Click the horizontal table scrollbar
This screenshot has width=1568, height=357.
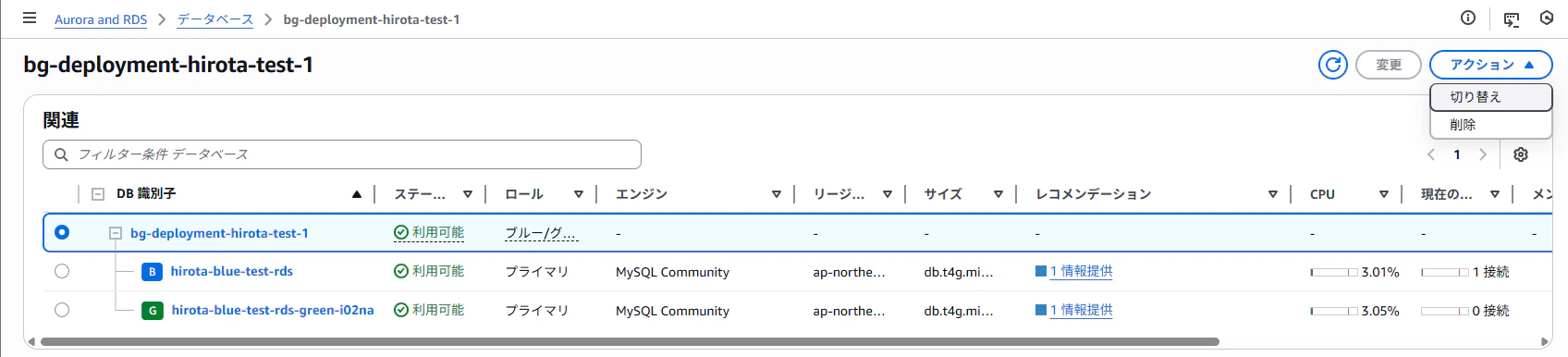point(630,341)
